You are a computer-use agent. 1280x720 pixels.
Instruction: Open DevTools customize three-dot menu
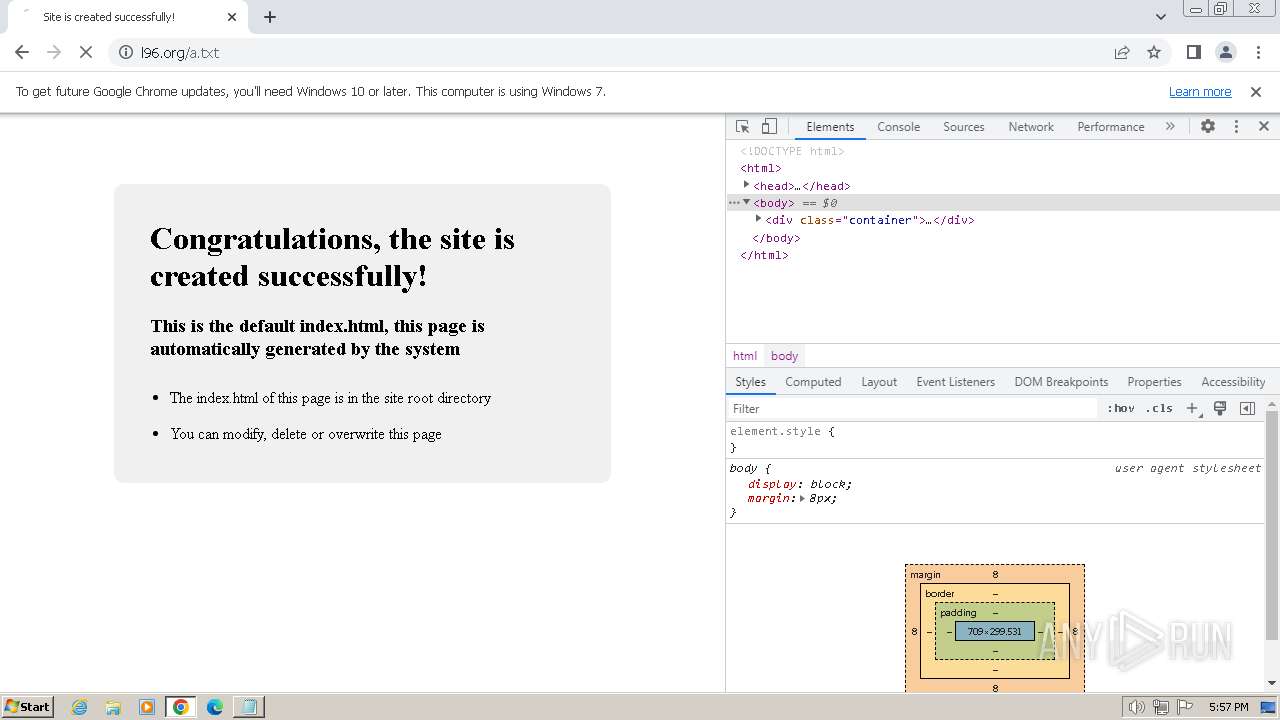point(1236,127)
